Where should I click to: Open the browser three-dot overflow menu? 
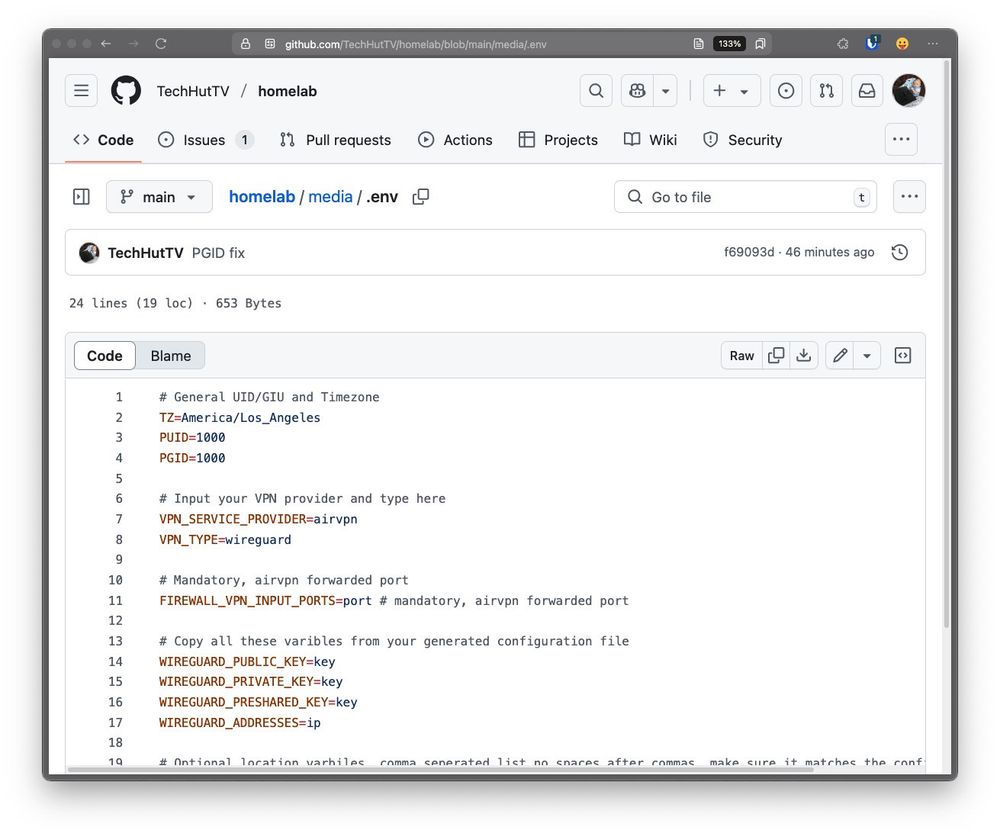932,43
